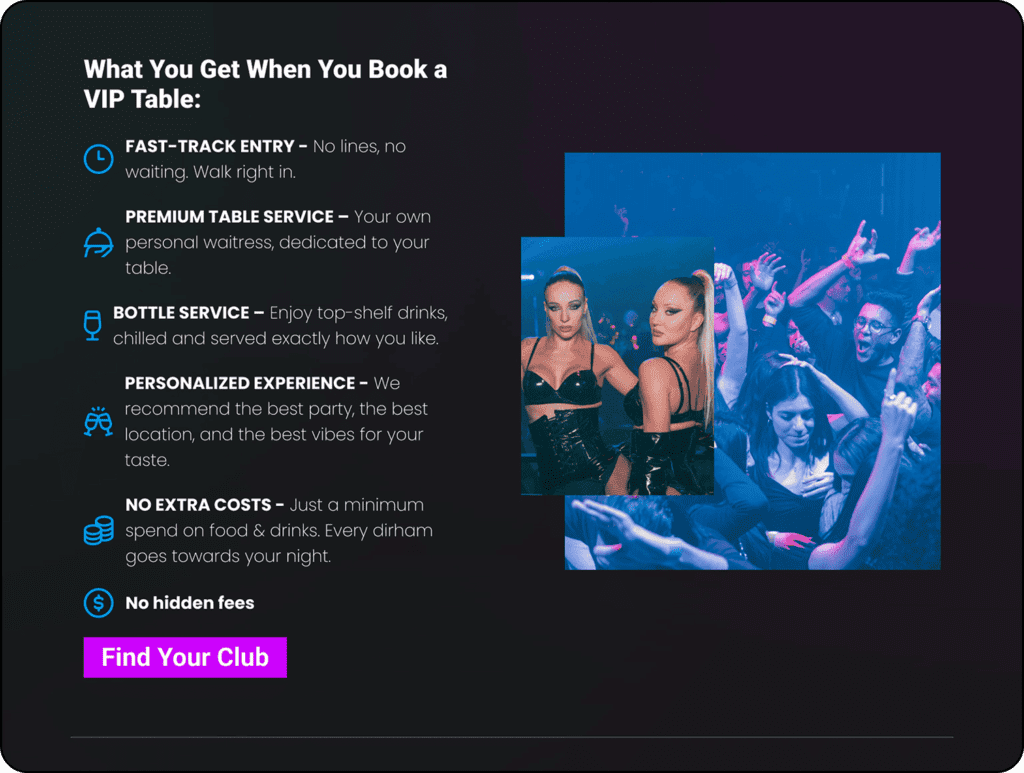Click the "FAST-TRACK ENTRY" bold label
Image resolution: width=1024 pixels, height=773 pixels.
click(x=209, y=146)
